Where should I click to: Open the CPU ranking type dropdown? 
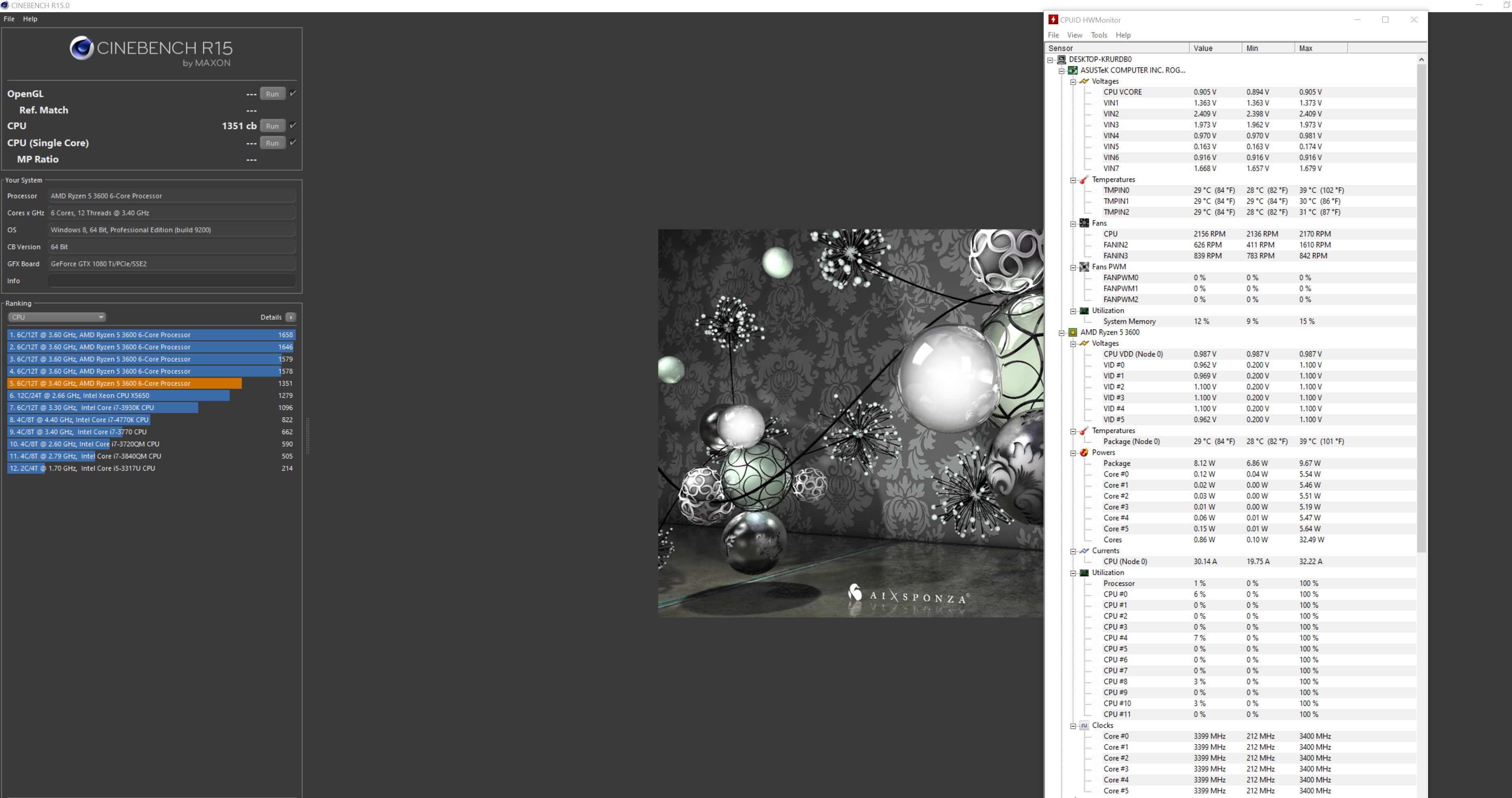[x=56, y=317]
